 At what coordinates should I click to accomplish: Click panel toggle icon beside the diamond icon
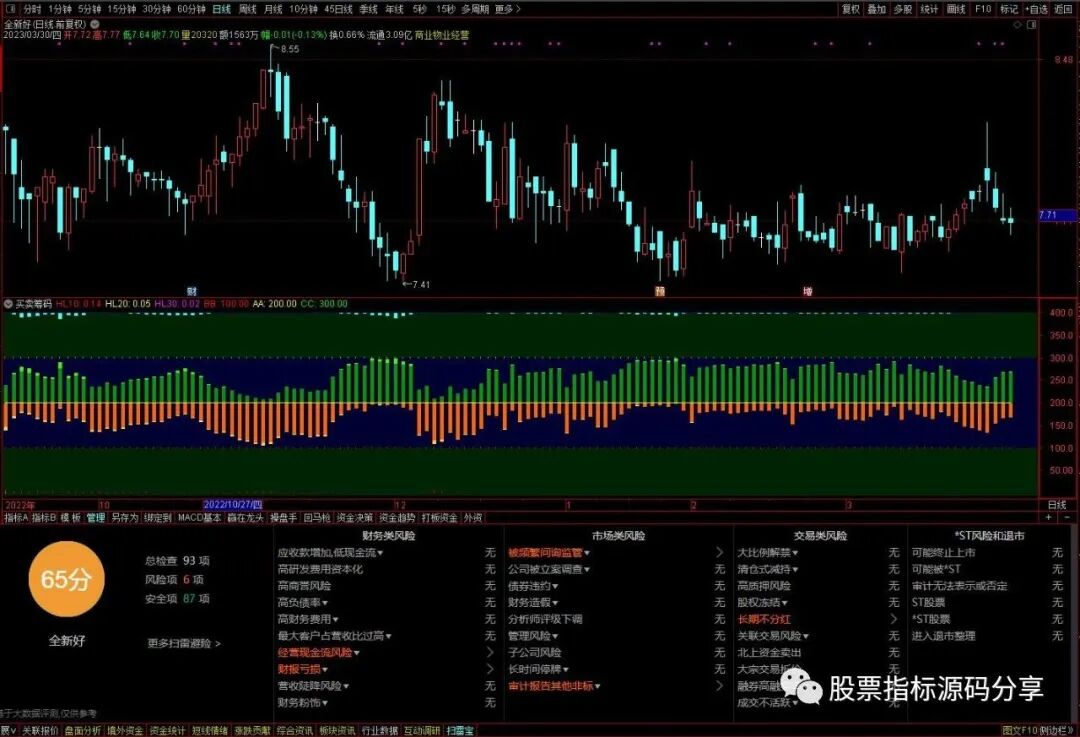(x=1032, y=25)
